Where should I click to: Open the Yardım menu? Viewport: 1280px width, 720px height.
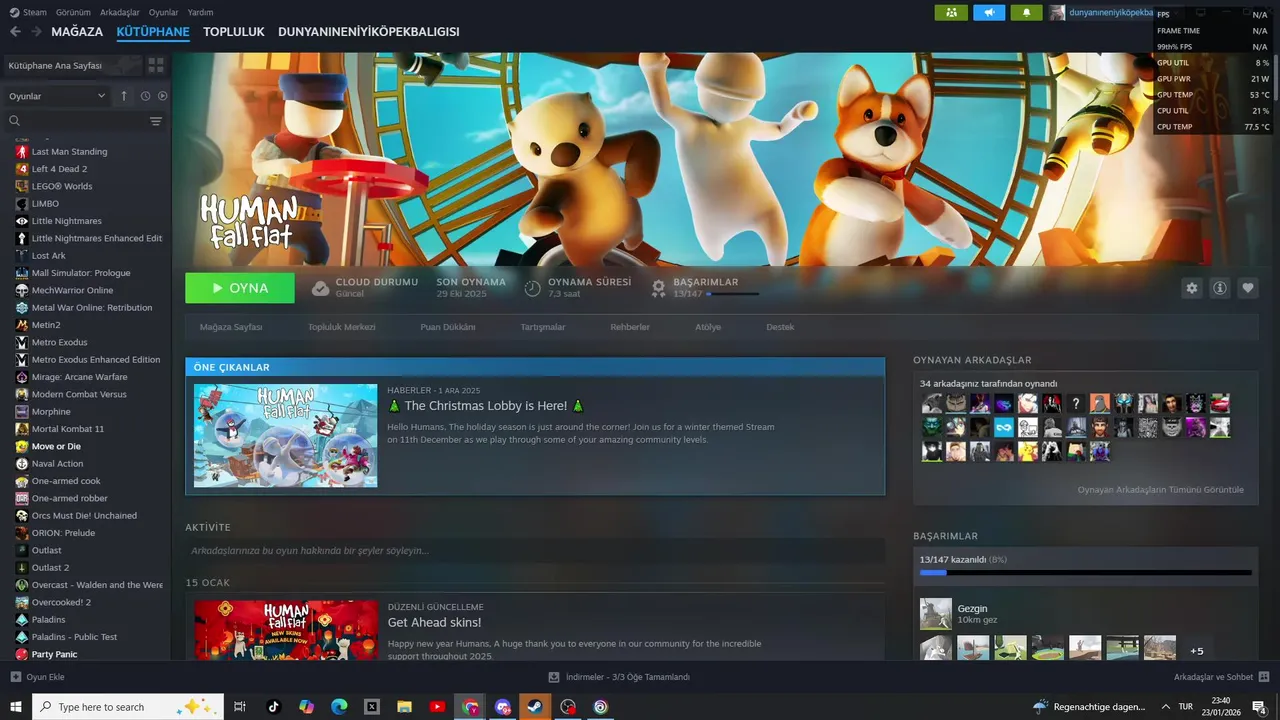point(201,12)
